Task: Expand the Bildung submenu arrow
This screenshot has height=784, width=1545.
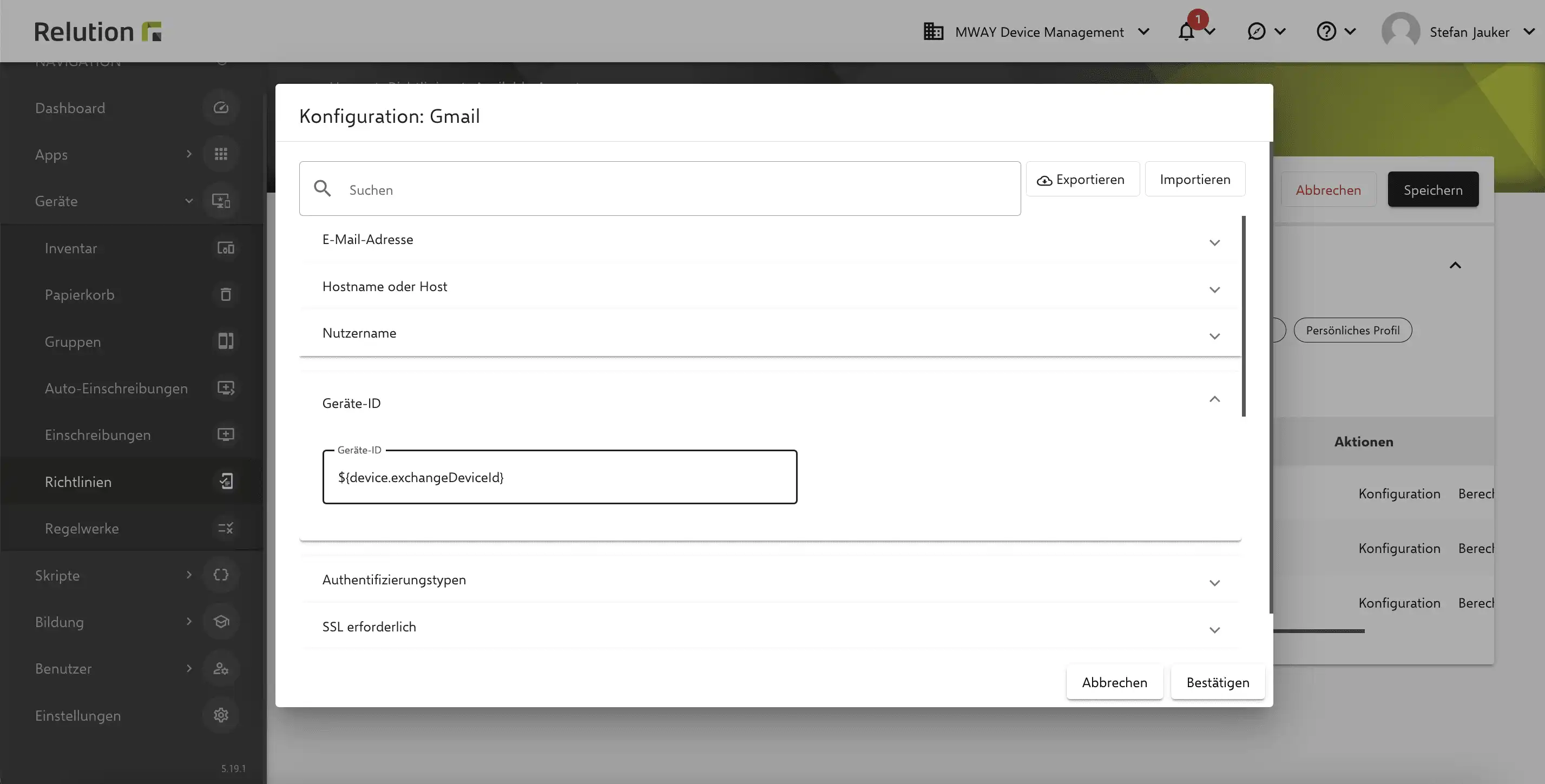Action: pos(189,622)
